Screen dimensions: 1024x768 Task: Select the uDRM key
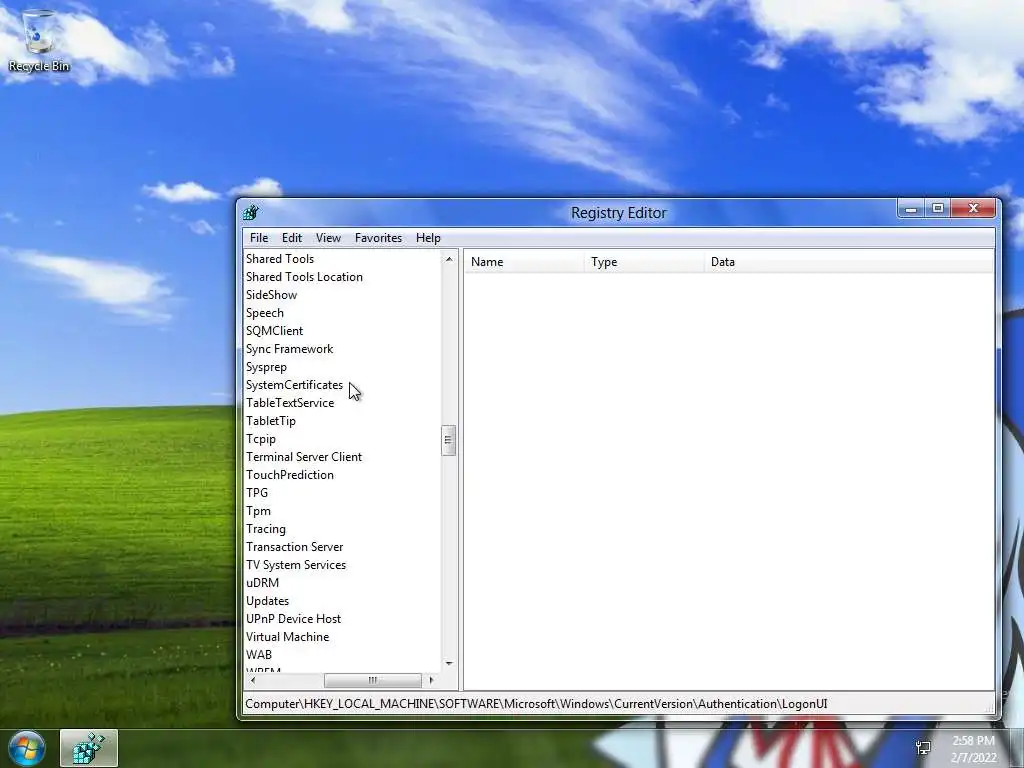click(x=263, y=583)
